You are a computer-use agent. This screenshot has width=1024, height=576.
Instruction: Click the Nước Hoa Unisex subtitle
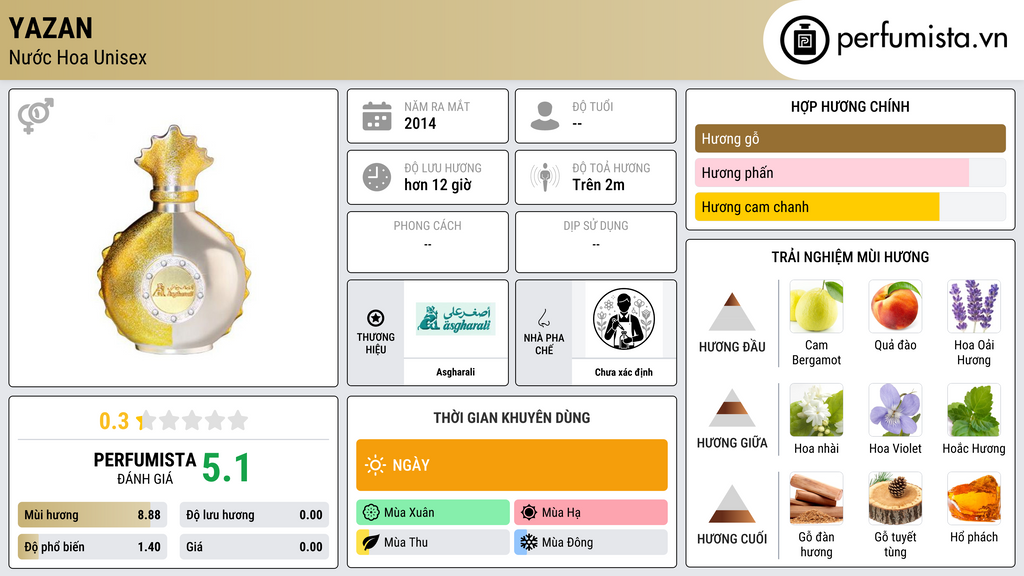coord(78,57)
